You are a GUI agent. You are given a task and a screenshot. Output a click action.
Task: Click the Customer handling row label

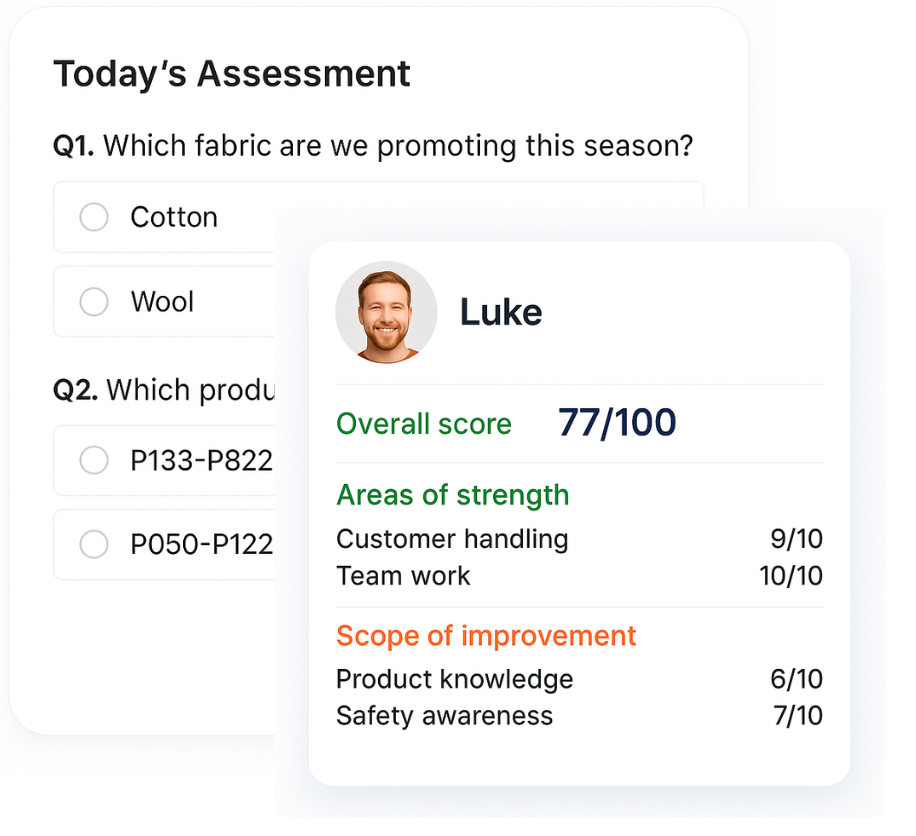[x=452, y=540]
